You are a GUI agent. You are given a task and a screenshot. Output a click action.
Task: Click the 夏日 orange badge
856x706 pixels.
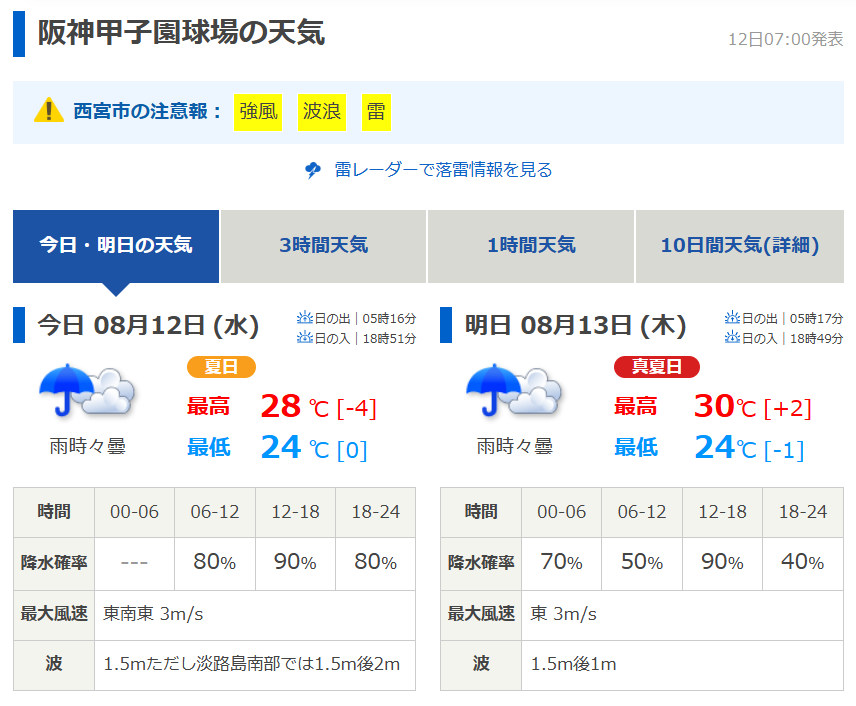click(221, 366)
